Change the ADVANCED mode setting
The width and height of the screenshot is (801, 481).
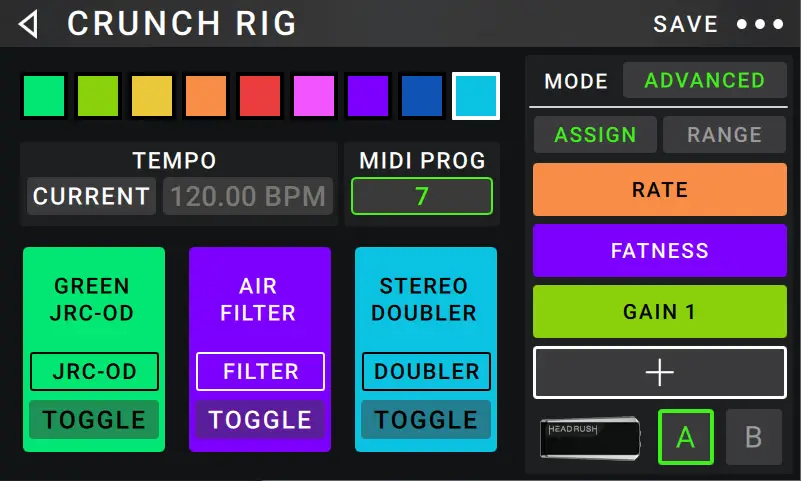(x=704, y=80)
